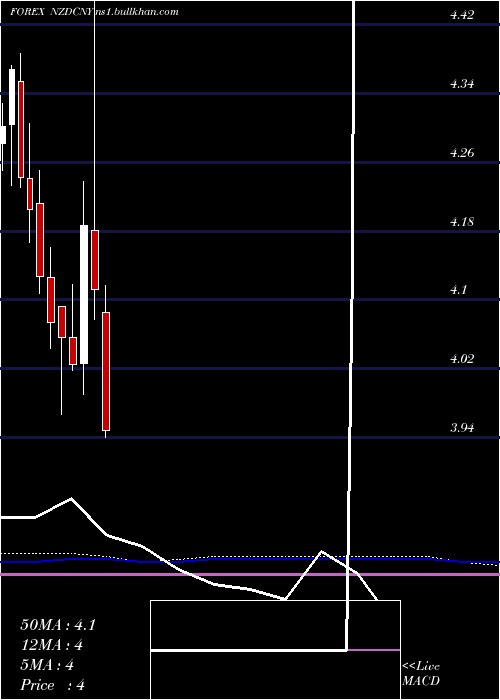500x700 pixels.
Task: Click the last red candle ending near 3.94
Action: click(x=106, y=371)
